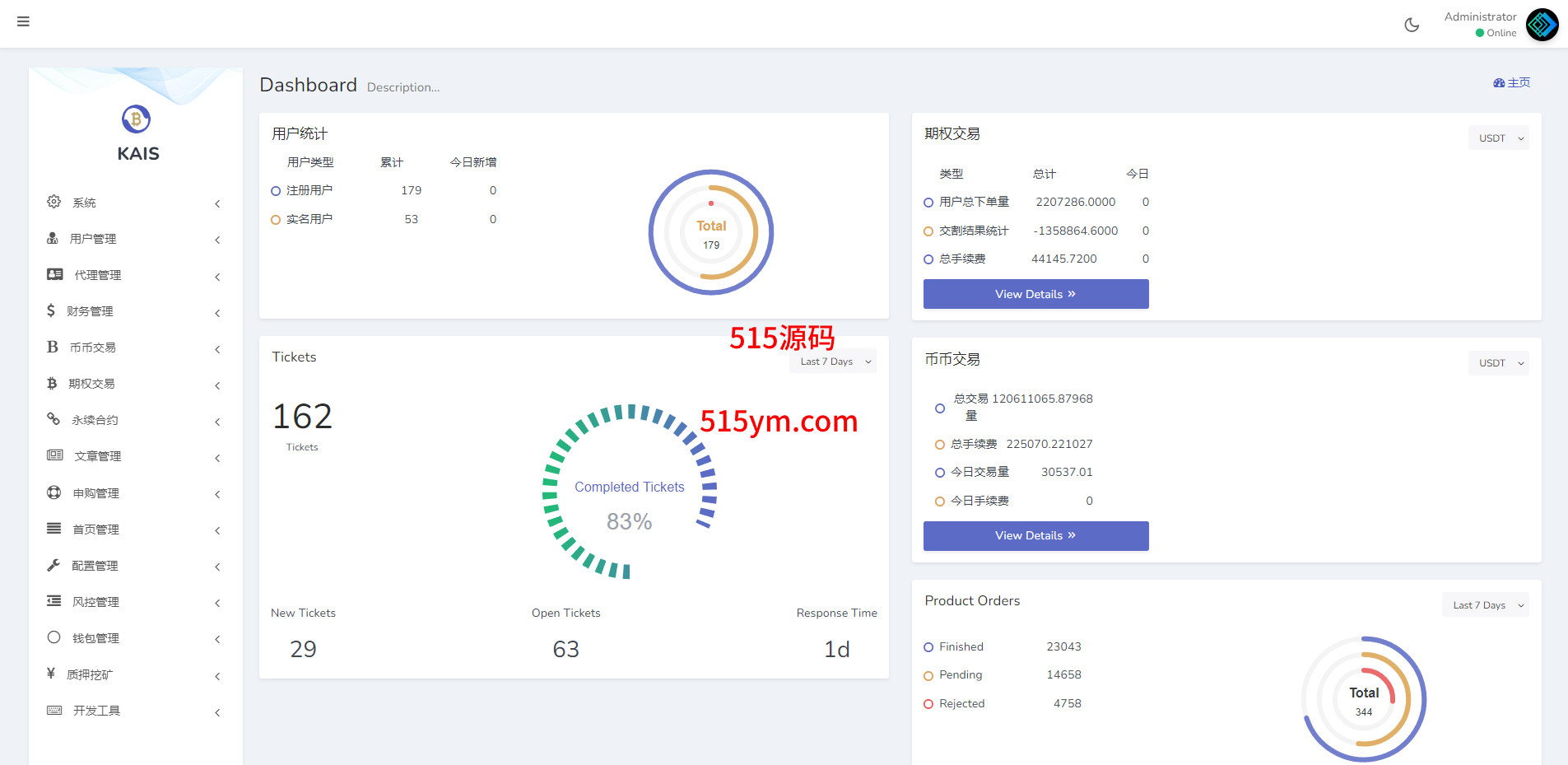Screen dimensions: 1568x765
Task: Open Last 7 Days dropdown in Tickets
Action: (x=832, y=362)
